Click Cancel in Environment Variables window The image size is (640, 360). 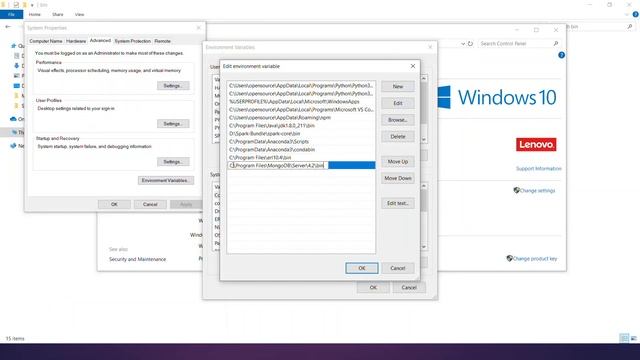point(409,287)
